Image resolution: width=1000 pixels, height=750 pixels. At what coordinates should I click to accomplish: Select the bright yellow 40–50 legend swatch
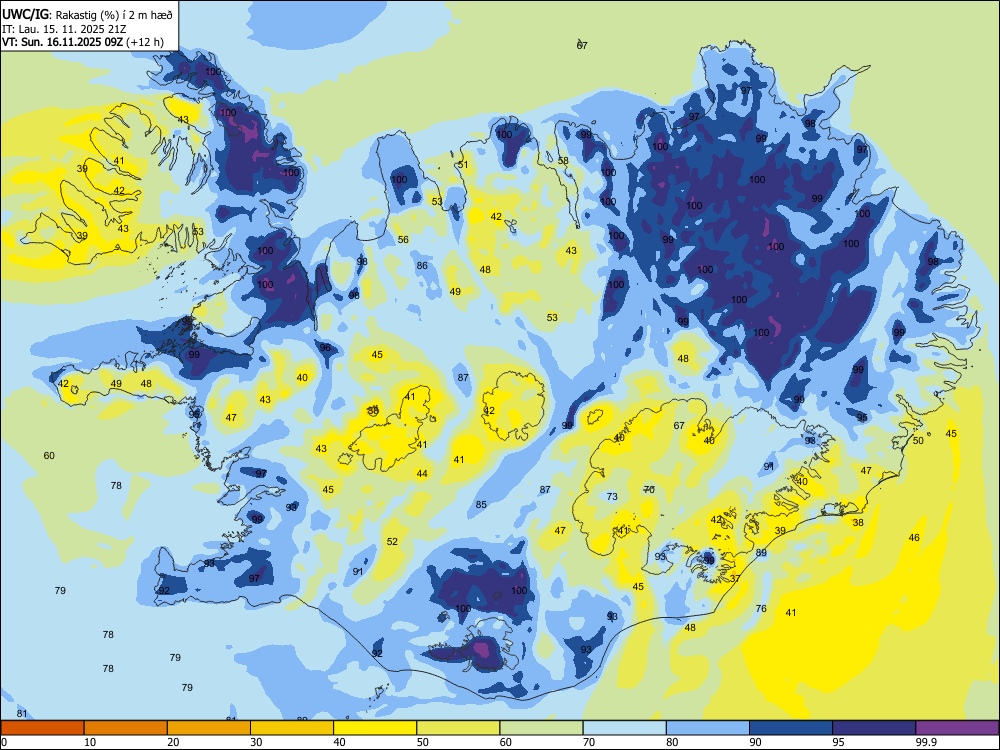pyautogui.click(x=375, y=728)
